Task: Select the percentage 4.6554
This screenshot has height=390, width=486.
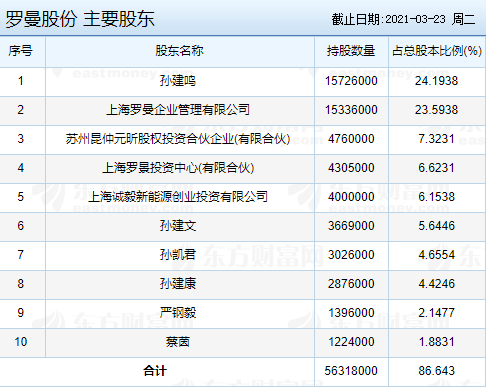Action: (x=436, y=255)
